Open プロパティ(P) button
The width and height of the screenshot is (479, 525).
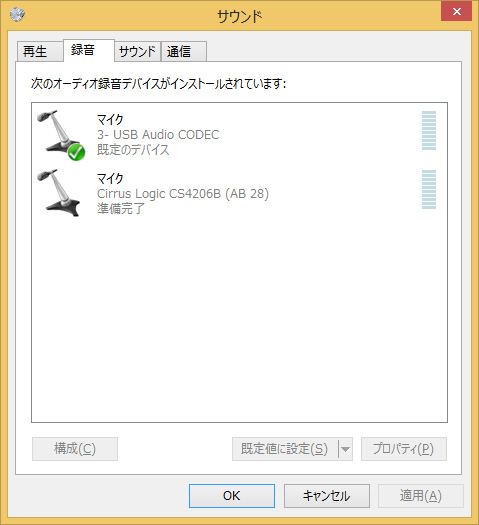pos(404,449)
